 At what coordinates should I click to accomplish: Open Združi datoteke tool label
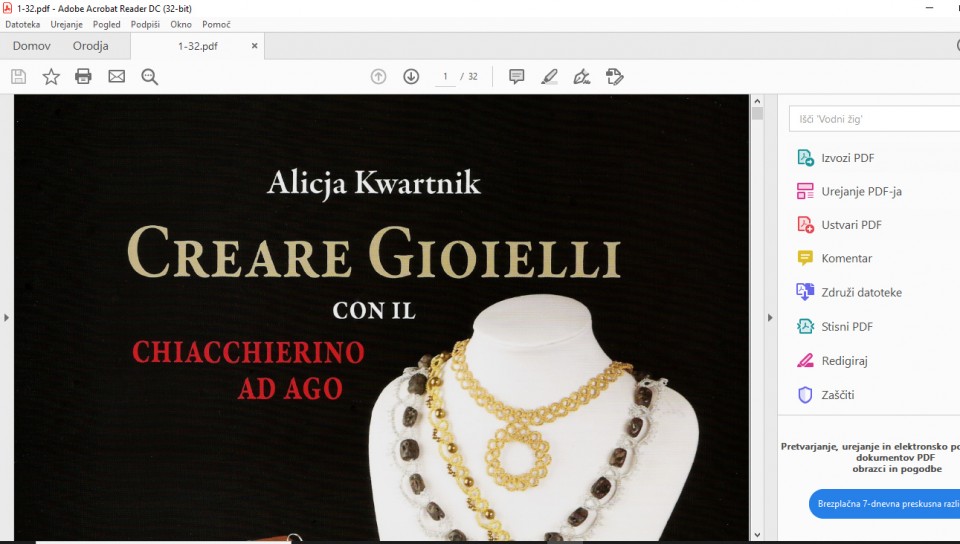(x=861, y=292)
